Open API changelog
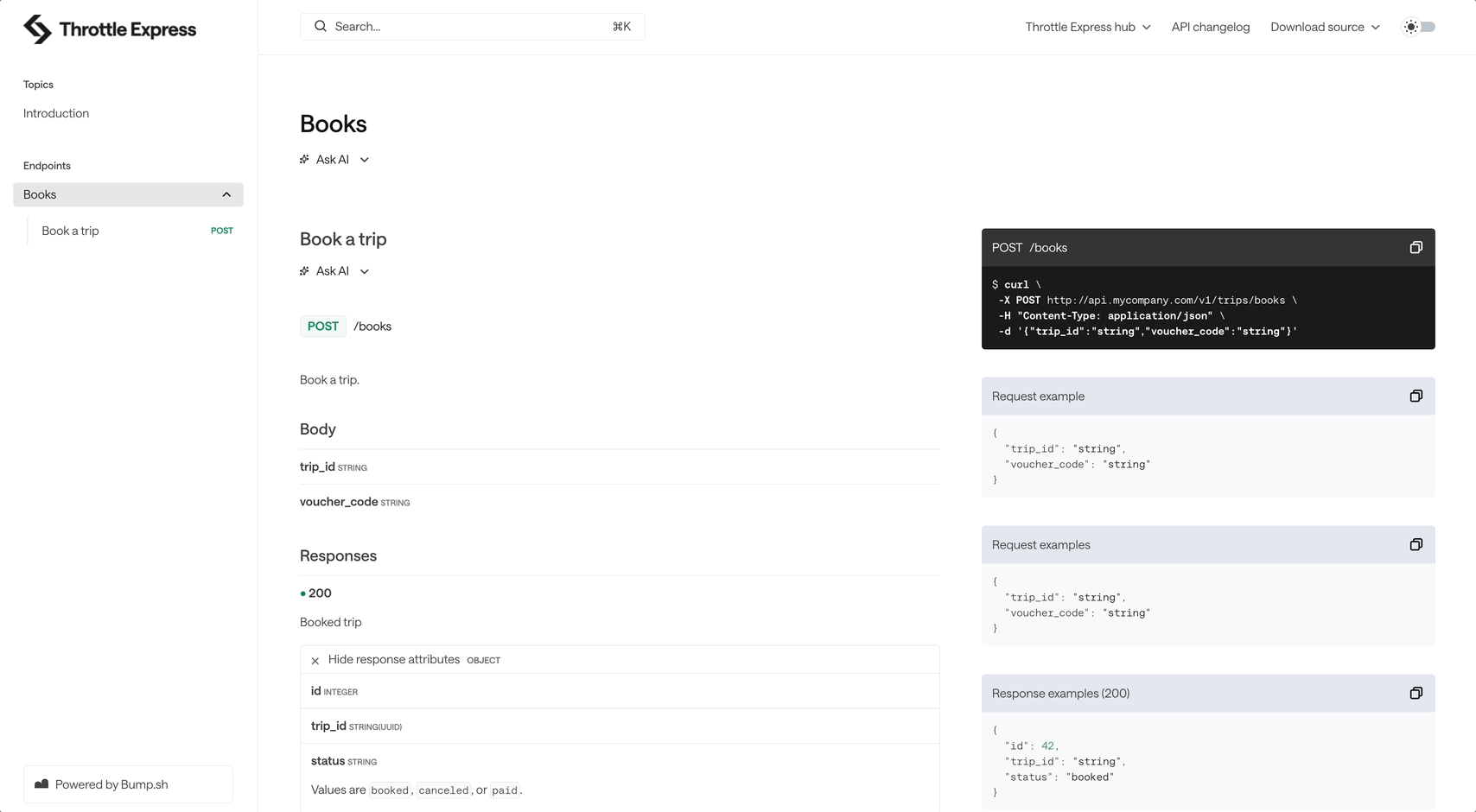This screenshot has width=1476, height=812. 1210,27
